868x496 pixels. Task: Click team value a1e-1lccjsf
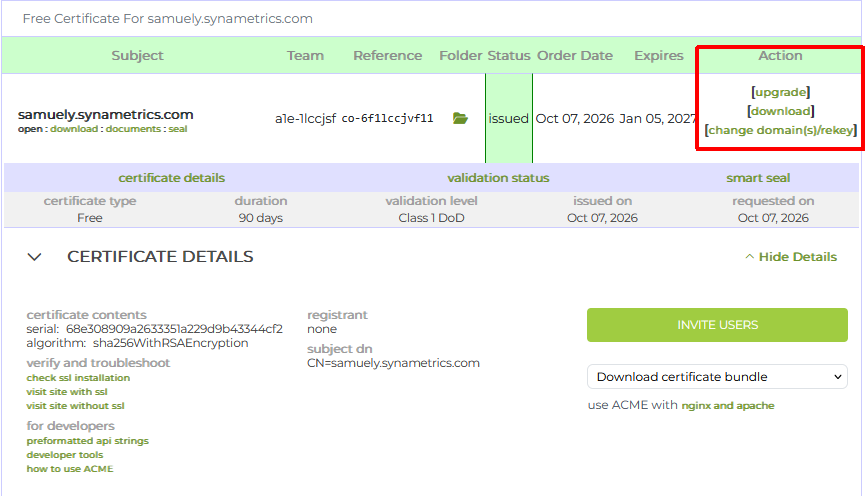pyautogui.click(x=305, y=118)
